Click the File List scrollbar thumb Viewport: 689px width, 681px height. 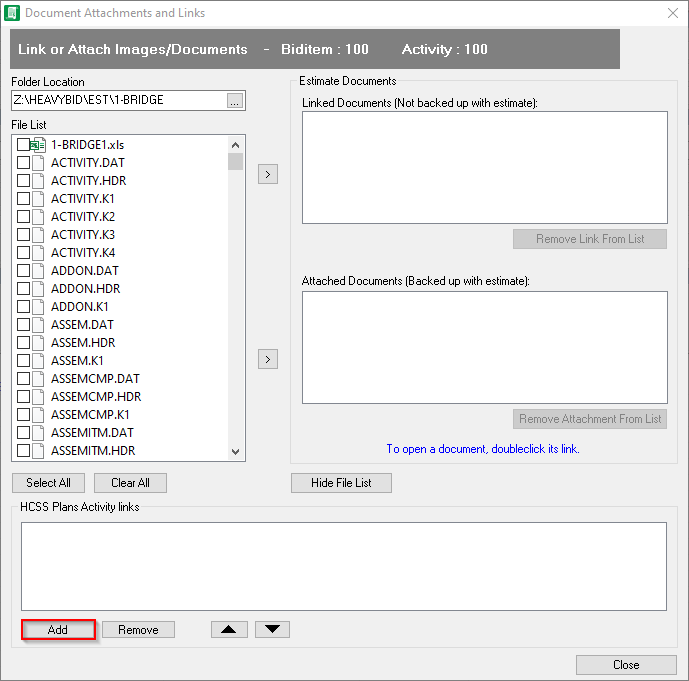236,161
